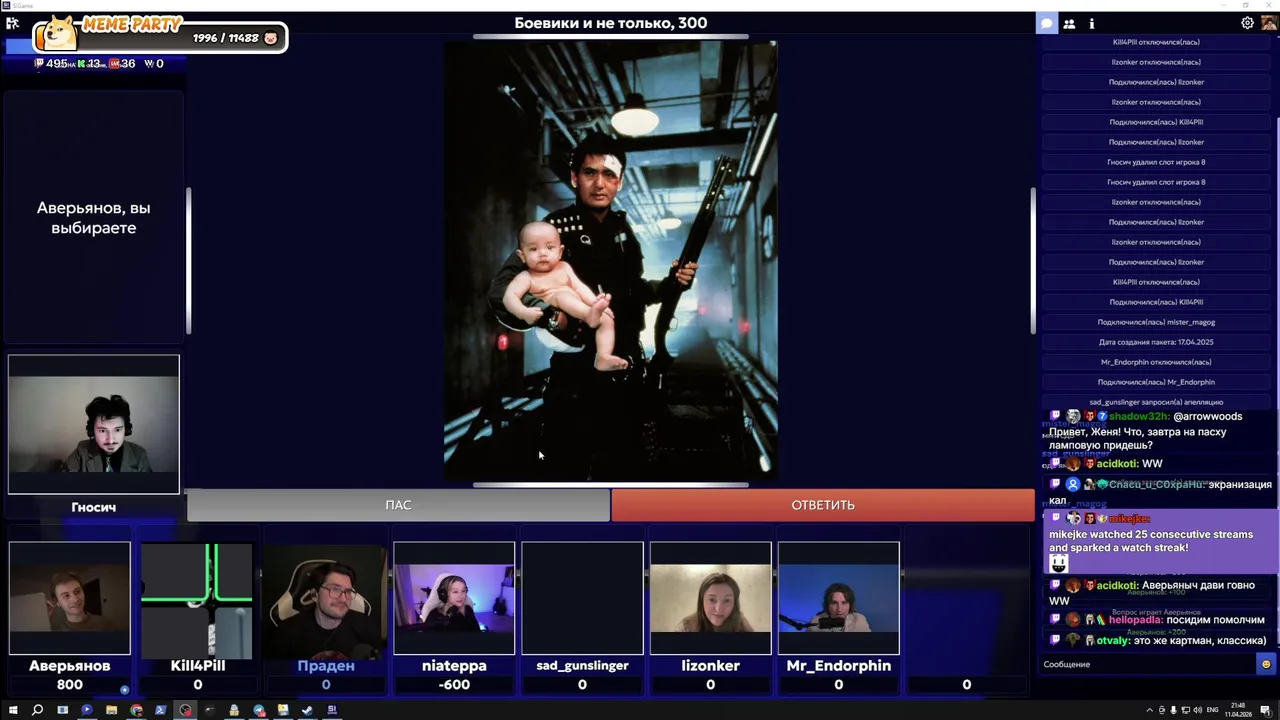The width and height of the screenshot is (1280, 720).
Task: Switch to SIGame taskbar icon
Action: click(x=332, y=710)
